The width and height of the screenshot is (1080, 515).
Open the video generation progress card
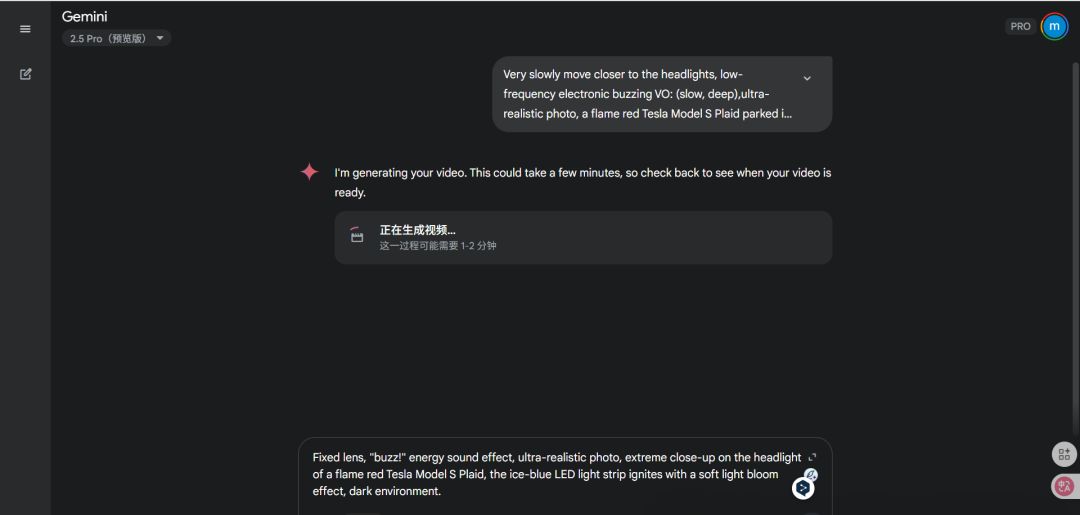coord(583,237)
